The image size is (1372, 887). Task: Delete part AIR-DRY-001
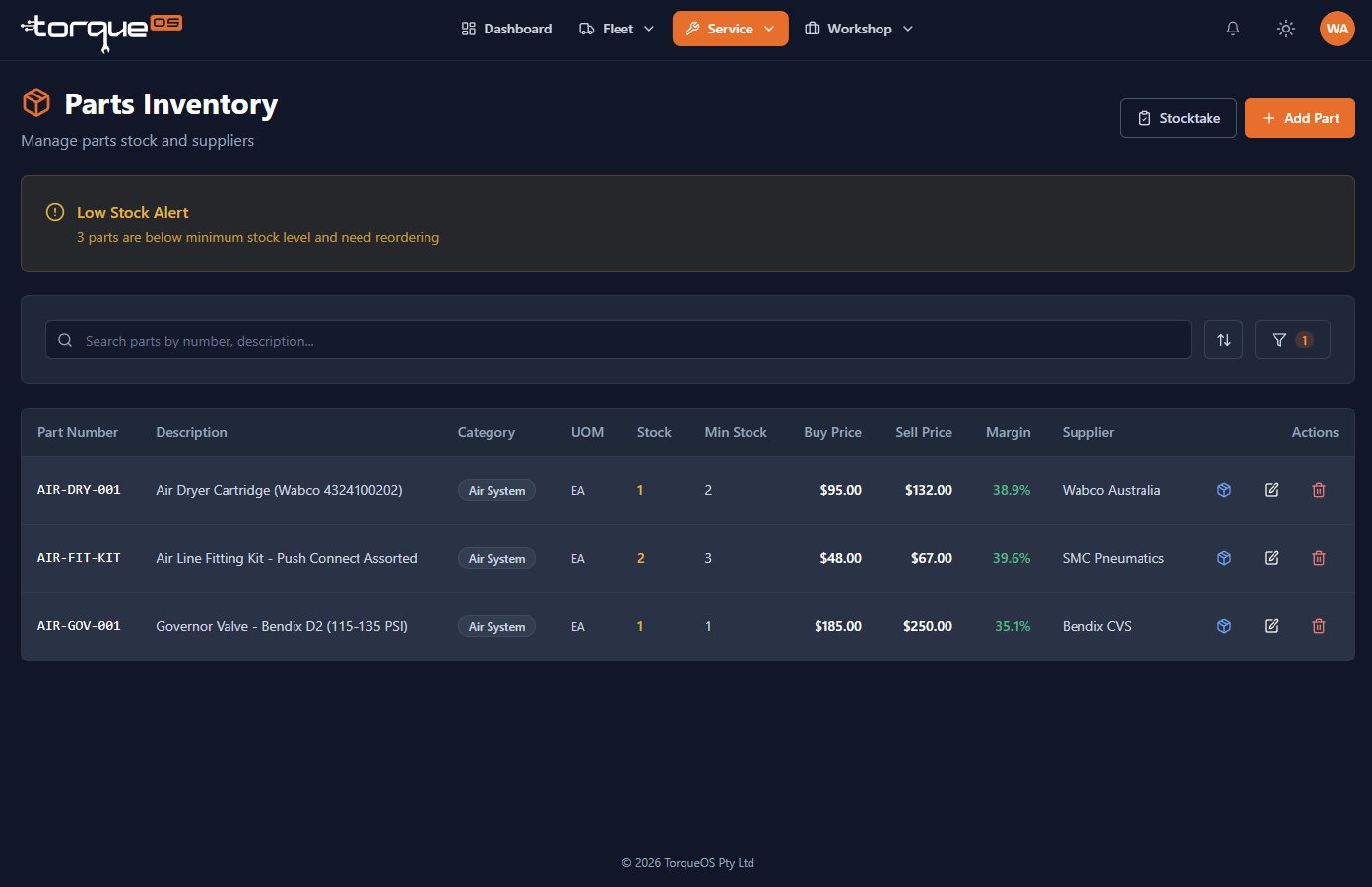pos(1319,490)
